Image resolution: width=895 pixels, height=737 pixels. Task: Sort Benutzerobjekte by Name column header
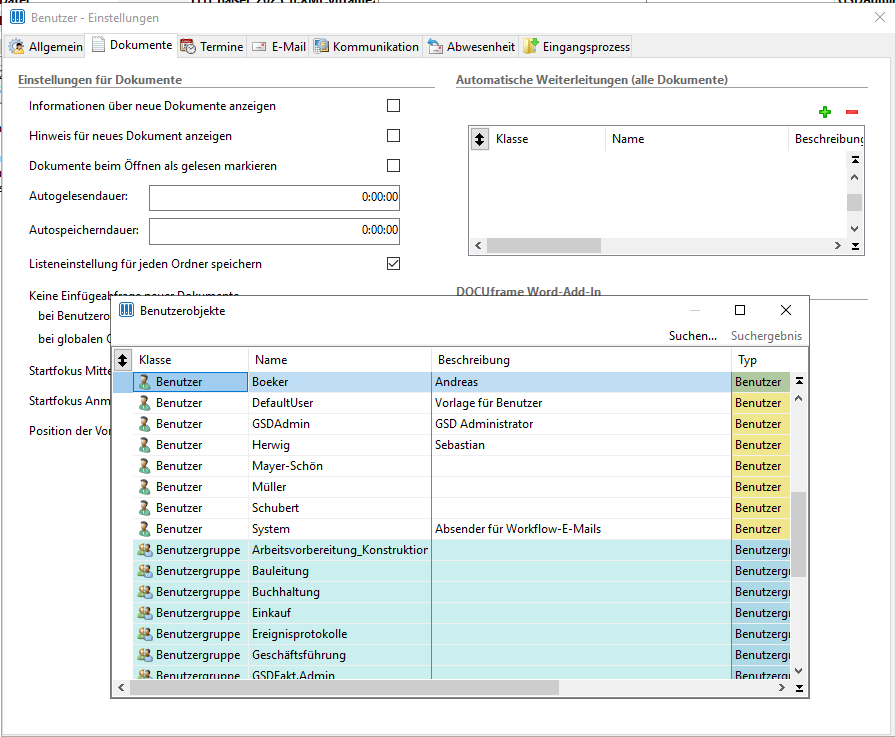pos(340,360)
